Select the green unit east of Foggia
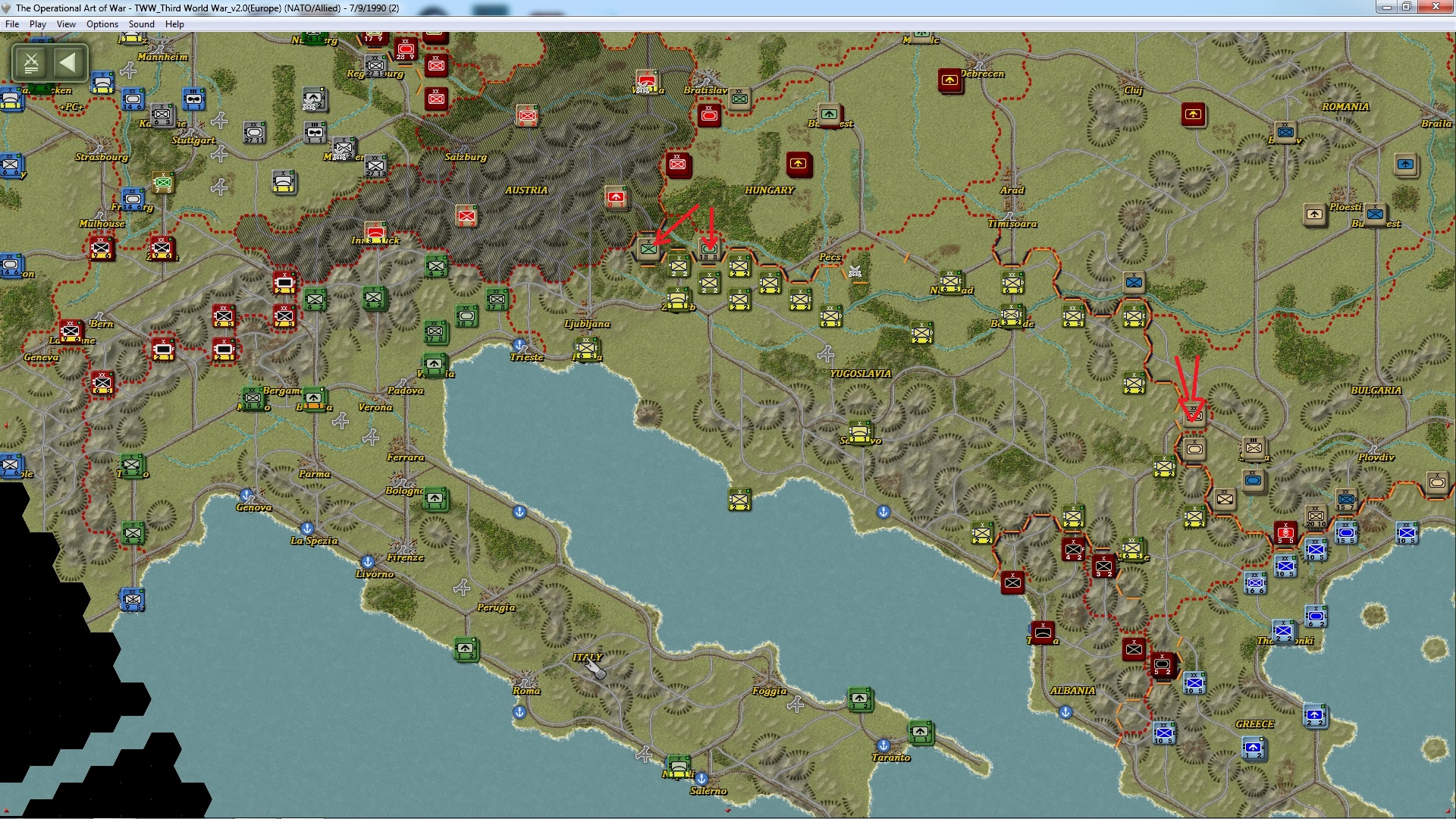 coord(860,699)
